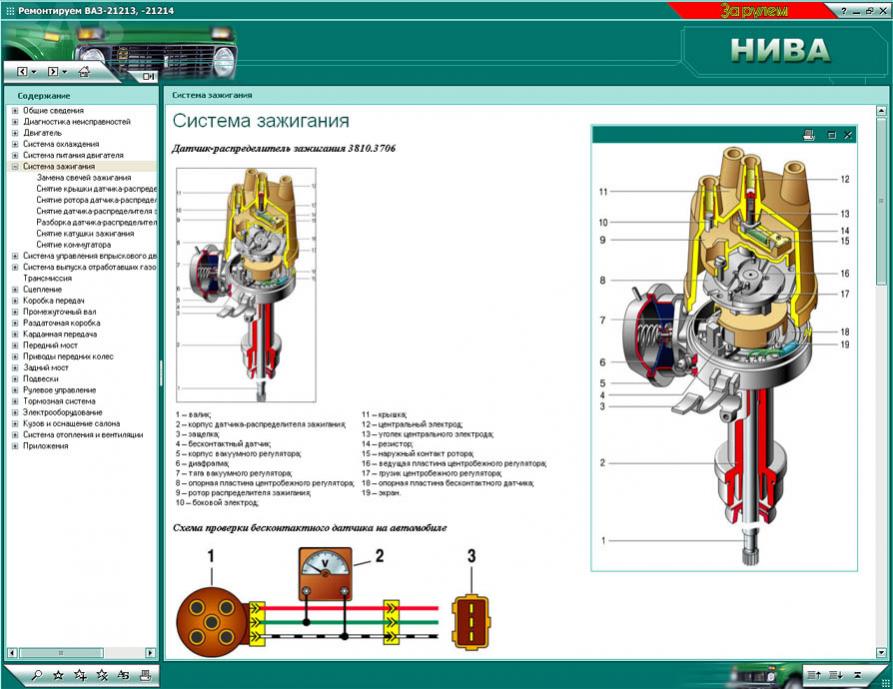Screen dimensions: 893x689
Task: Select Кузов и оснащение салона entry
Action: click(71, 424)
